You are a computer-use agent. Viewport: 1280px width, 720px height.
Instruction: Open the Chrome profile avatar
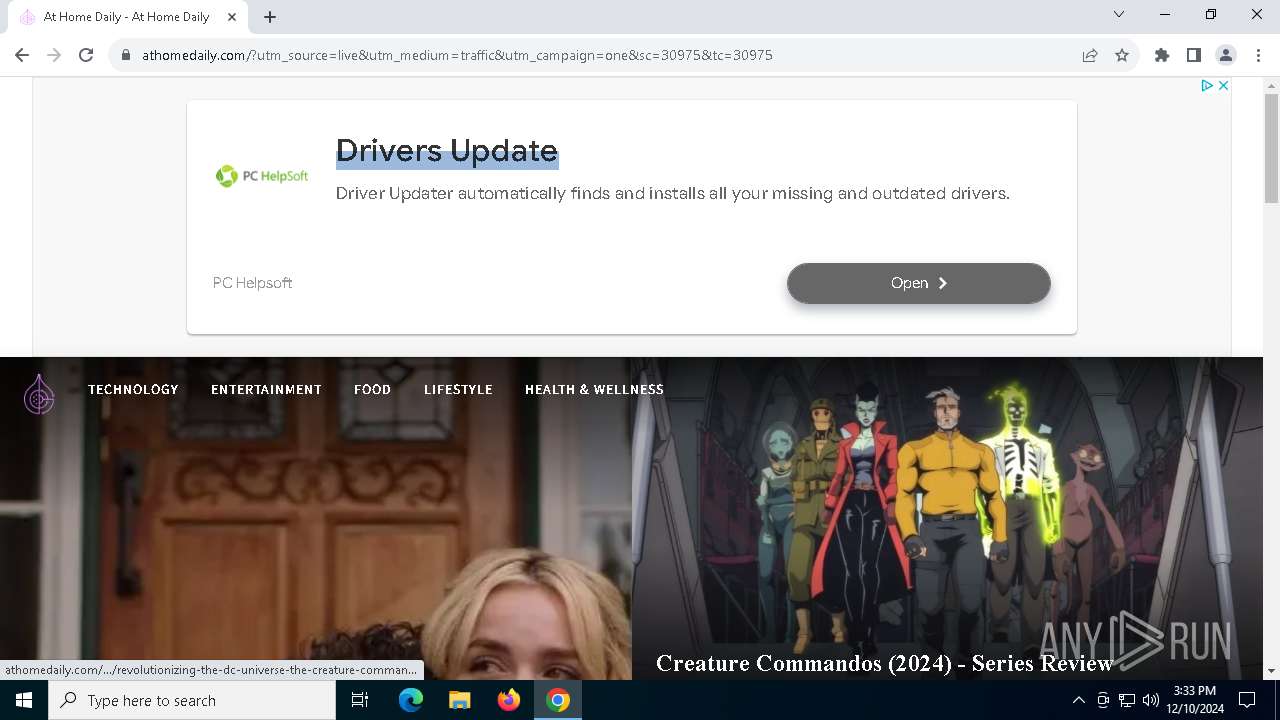point(1226,55)
